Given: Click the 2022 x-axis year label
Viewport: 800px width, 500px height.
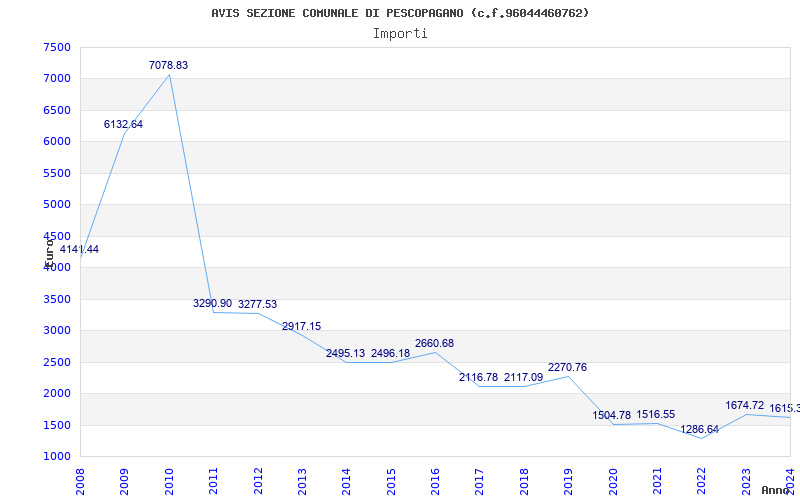Looking at the screenshot, I should point(701,480).
